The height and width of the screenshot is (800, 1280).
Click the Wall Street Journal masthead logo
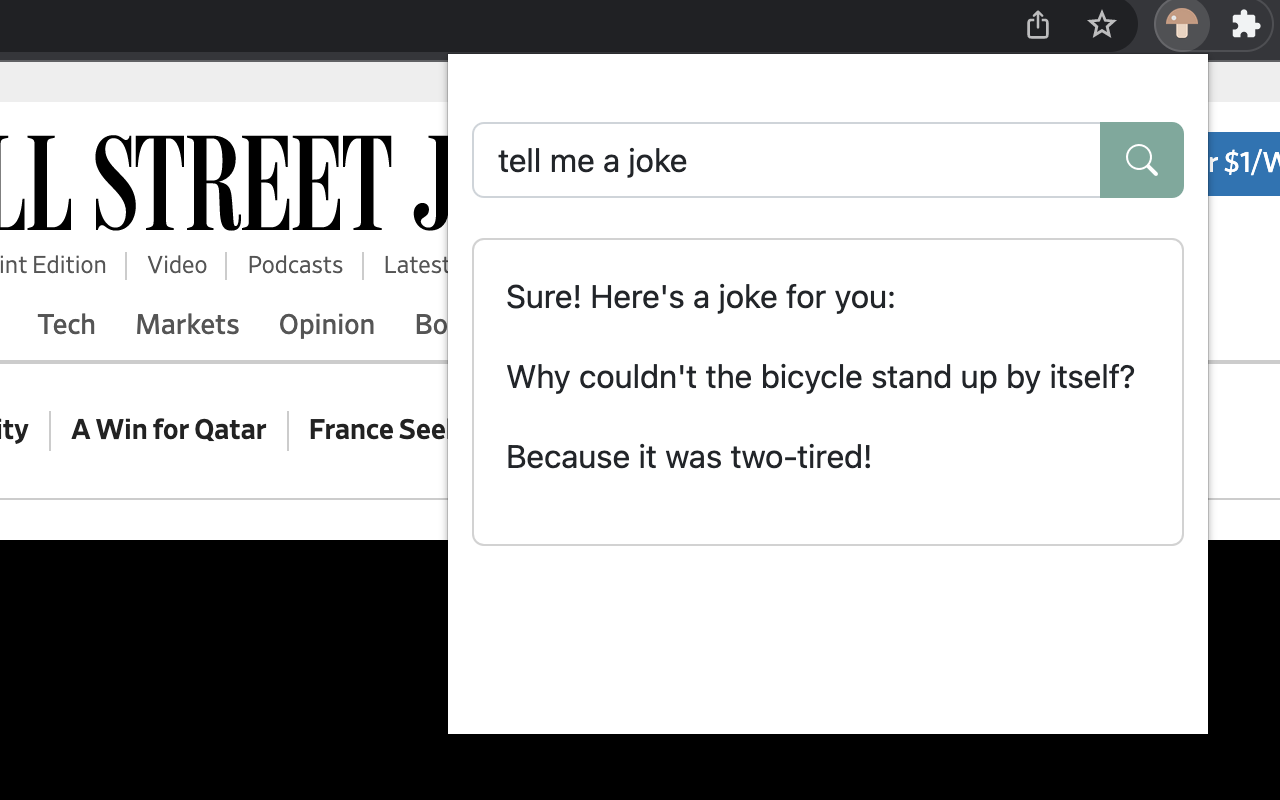tap(220, 180)
